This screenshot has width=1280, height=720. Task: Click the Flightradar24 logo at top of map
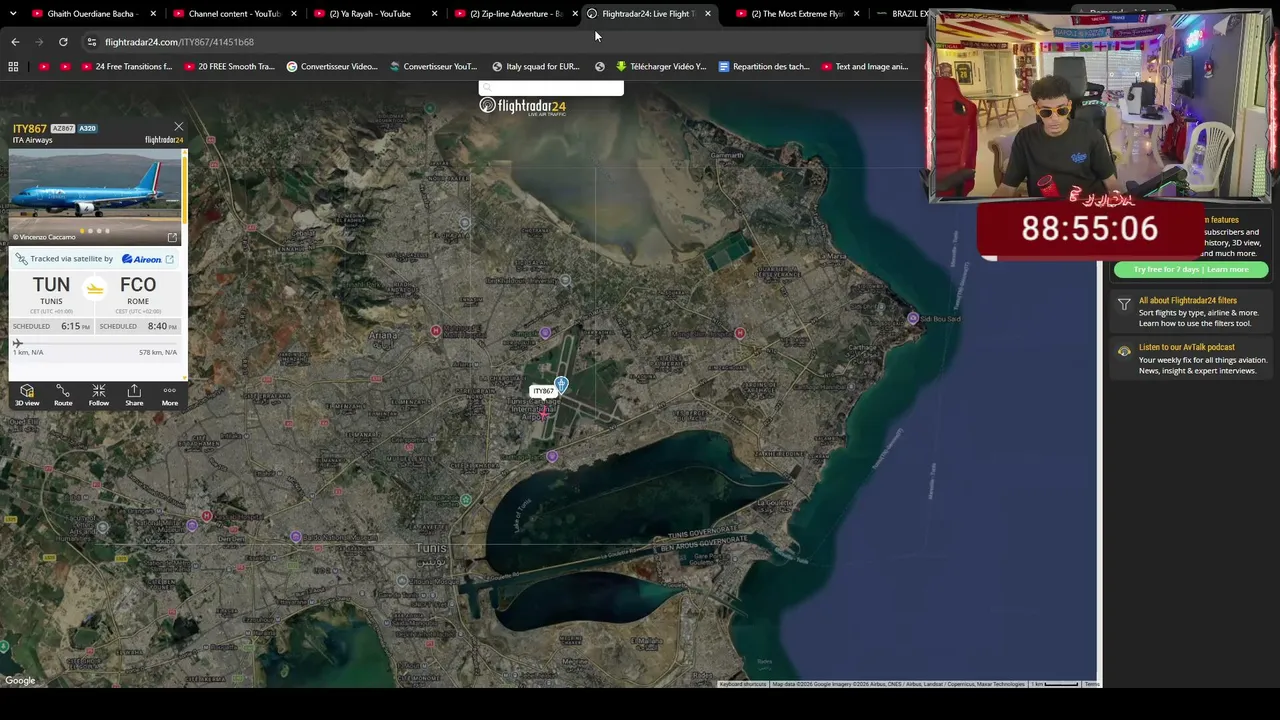click(522, 106)
